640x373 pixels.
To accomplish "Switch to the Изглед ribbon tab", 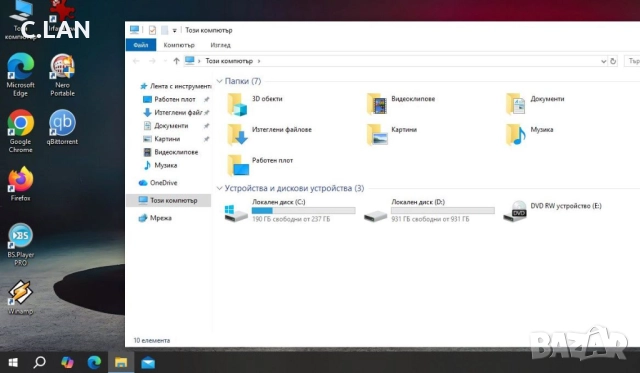I will click(x=220, y=45).
